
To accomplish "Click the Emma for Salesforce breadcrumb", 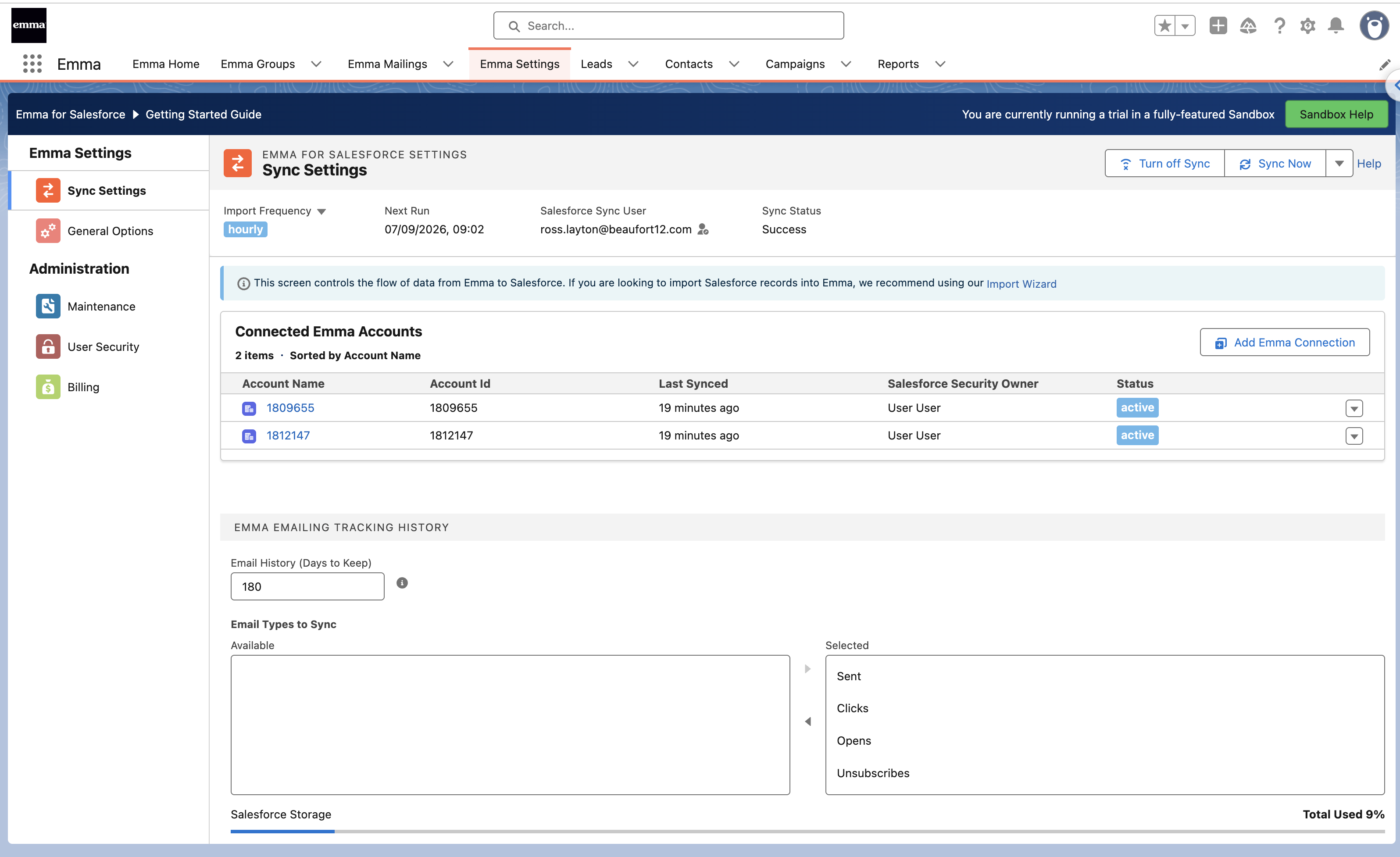I will 71,114.
